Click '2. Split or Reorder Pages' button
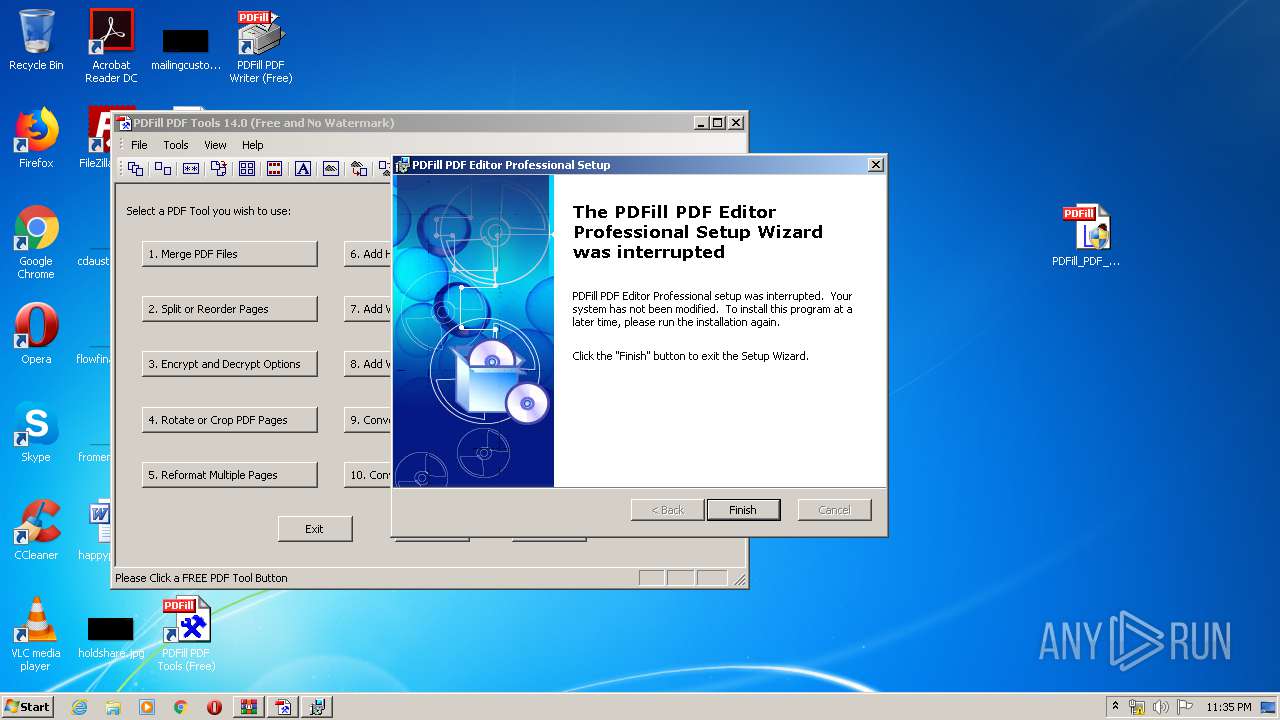1280x720 pixels. pyautogui.click(x=230, y=309)
